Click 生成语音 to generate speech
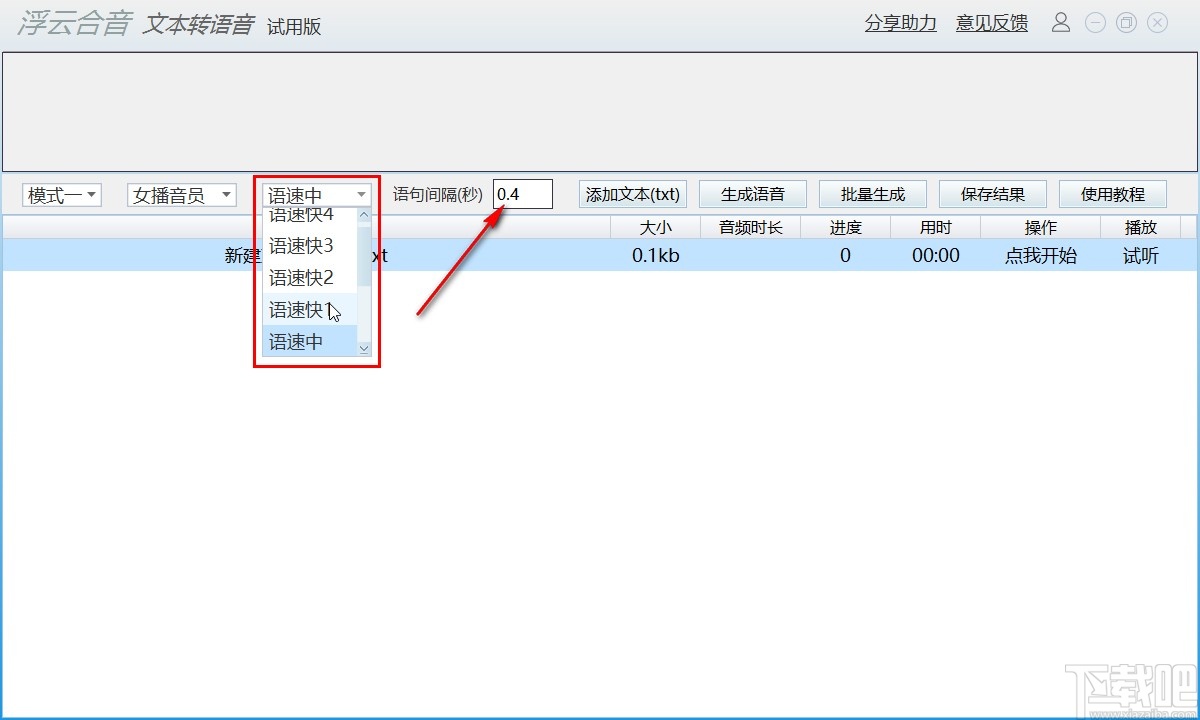Screen dimensions: 1200x720 (752, 193)
